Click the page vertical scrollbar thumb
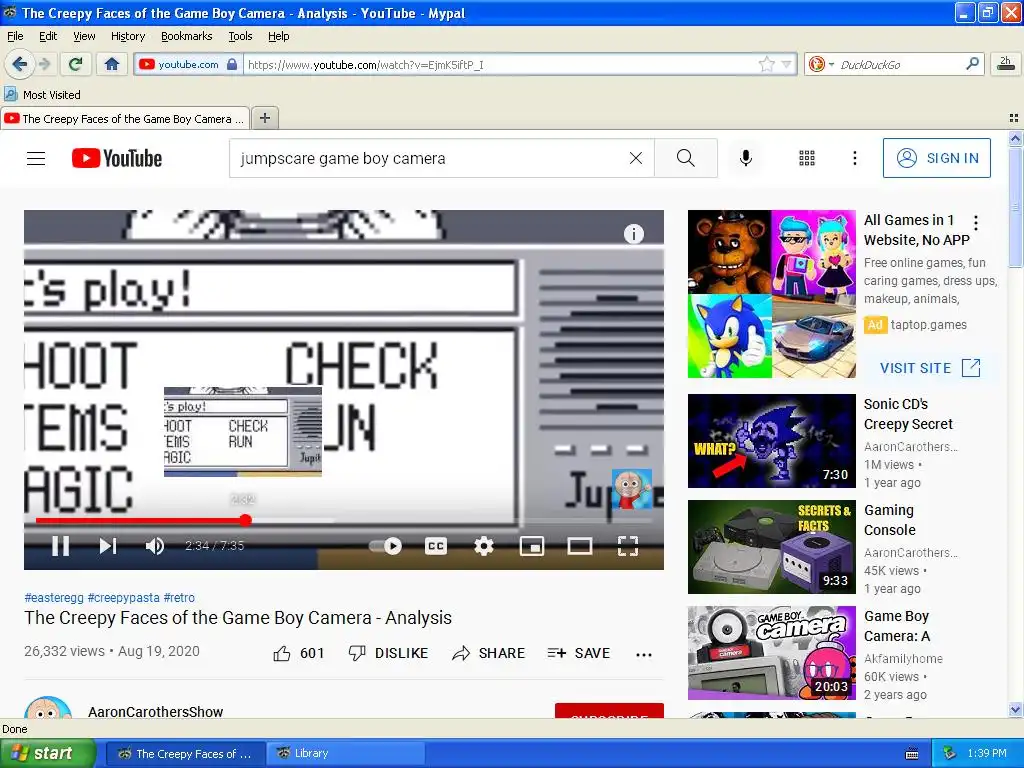The image size is (1024, 768). point(1015,207)
